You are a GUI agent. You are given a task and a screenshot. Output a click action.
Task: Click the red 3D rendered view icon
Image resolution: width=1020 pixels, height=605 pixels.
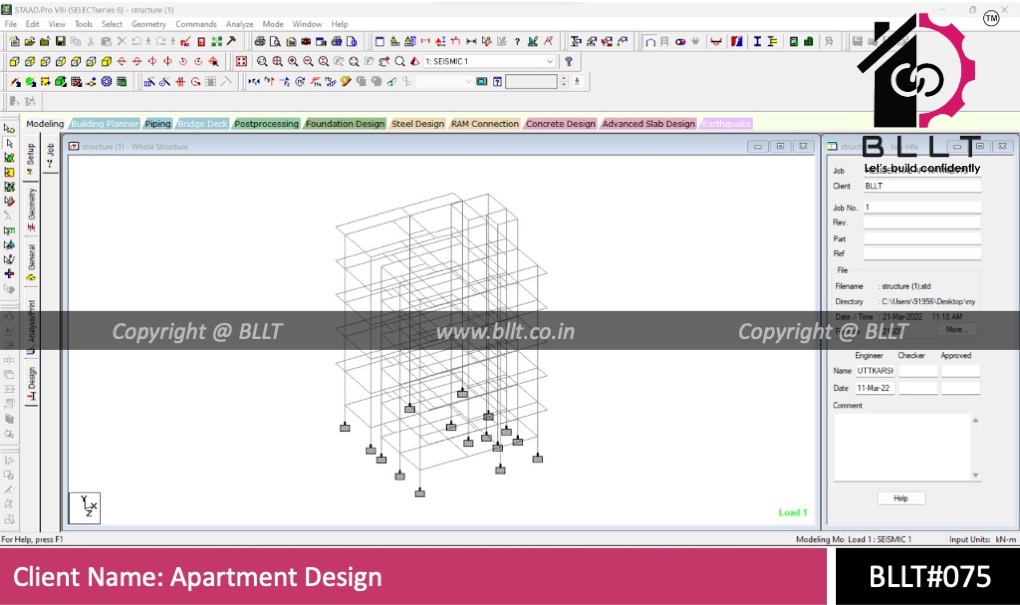tap(415, 61)
